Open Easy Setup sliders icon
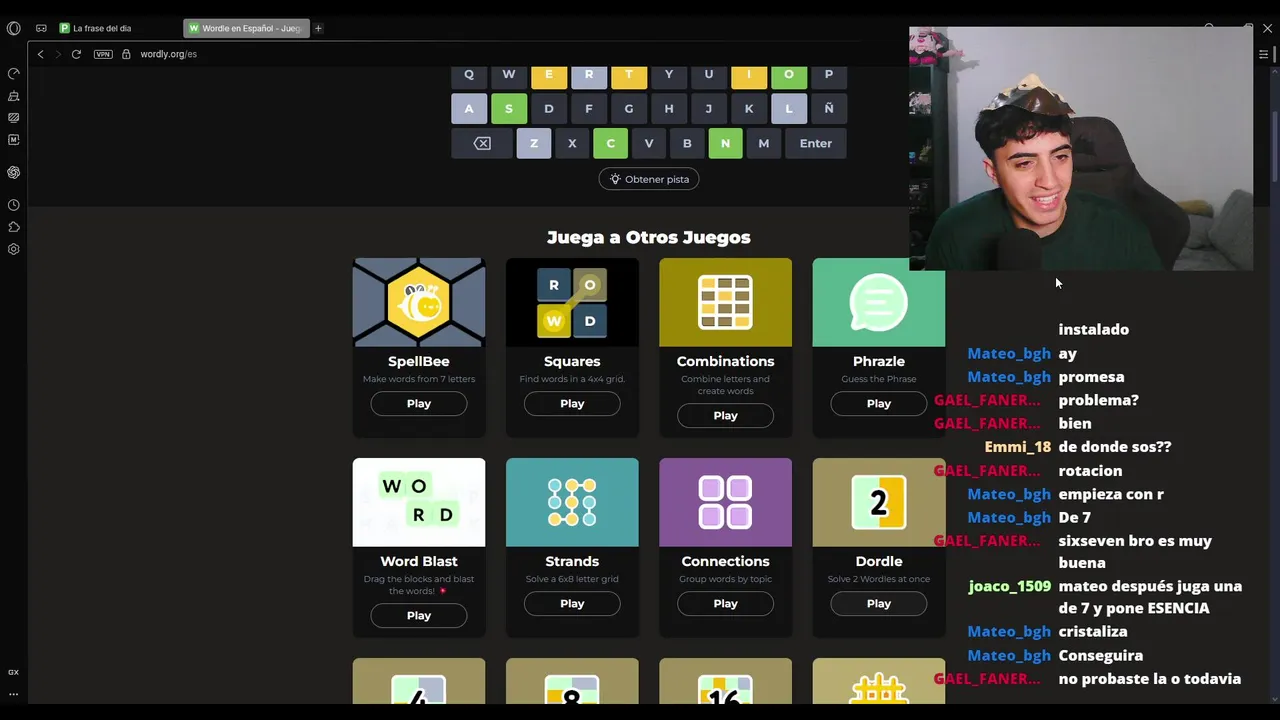 [x=1263, y=54]
